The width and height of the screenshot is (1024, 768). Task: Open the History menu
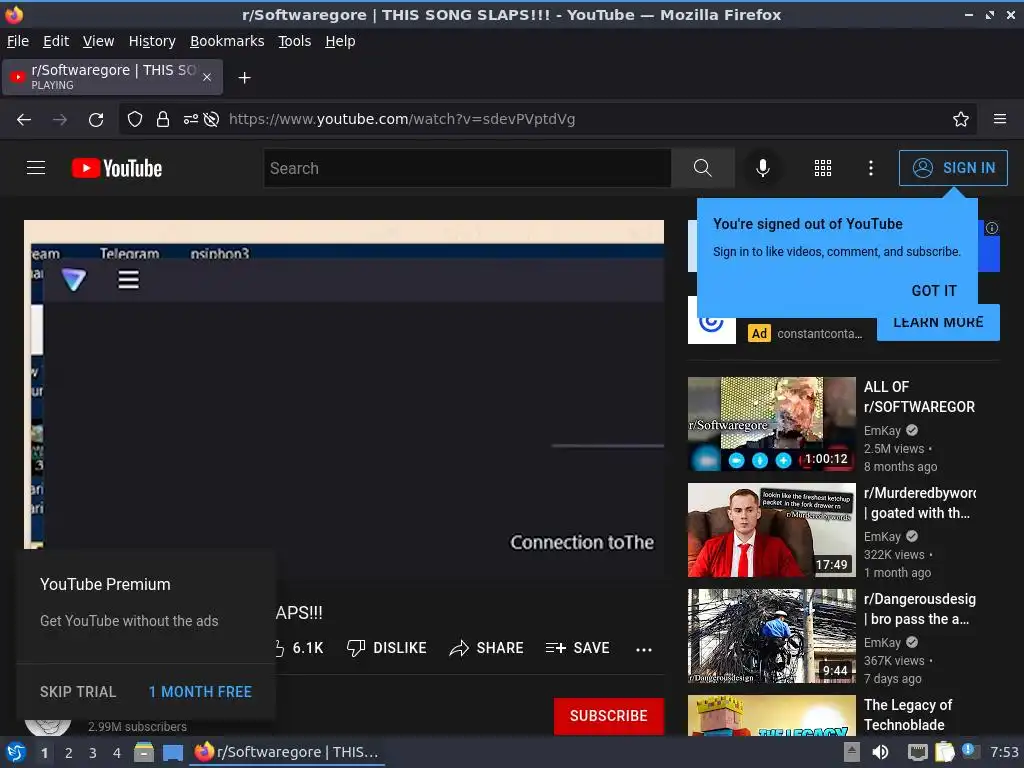point(152,41)
